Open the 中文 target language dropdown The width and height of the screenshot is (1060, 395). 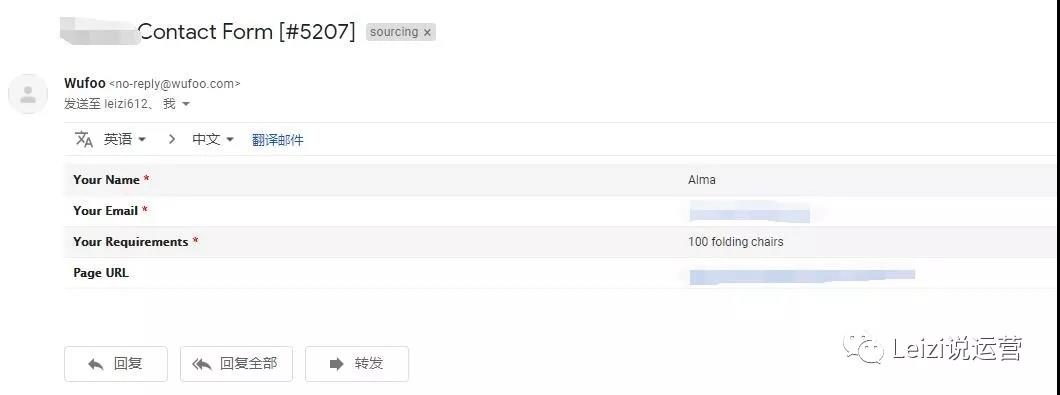click(x=213, y=139)
